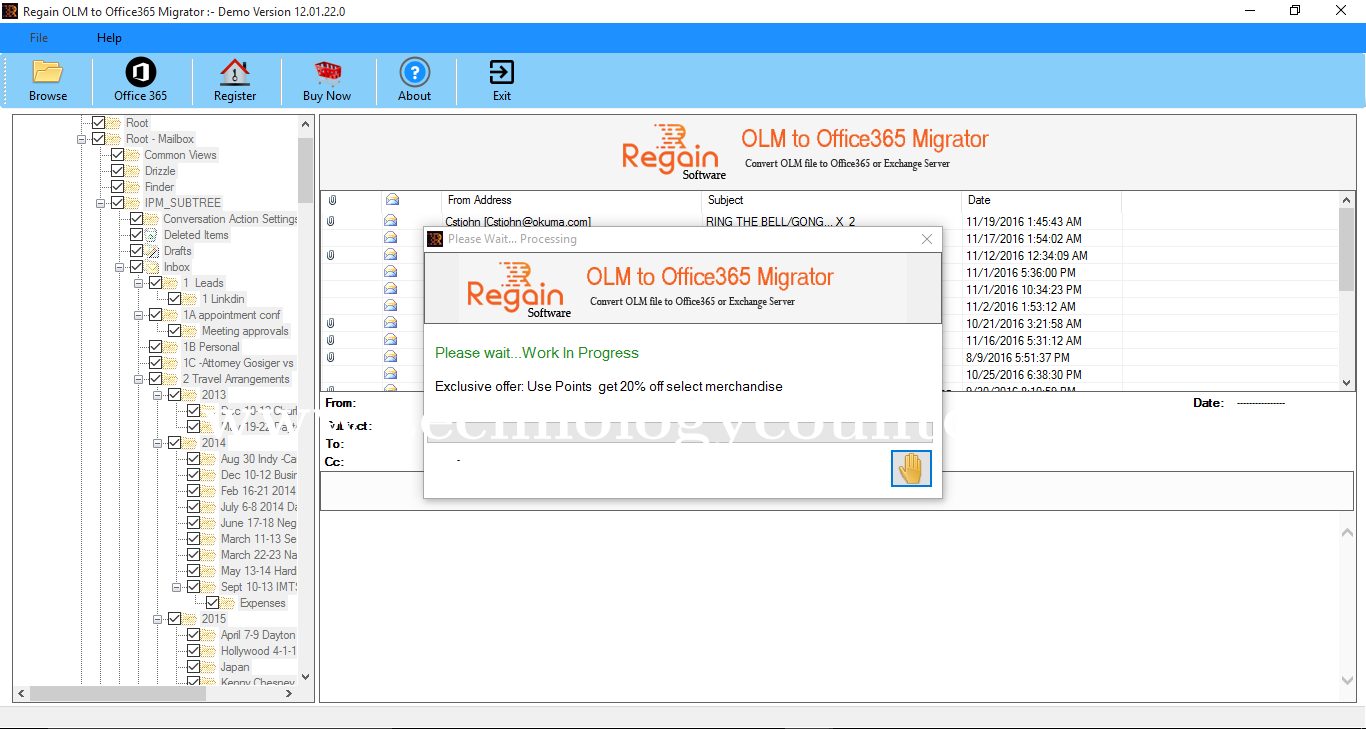Select the folder icon beside Drafts

tap(153, 251)
